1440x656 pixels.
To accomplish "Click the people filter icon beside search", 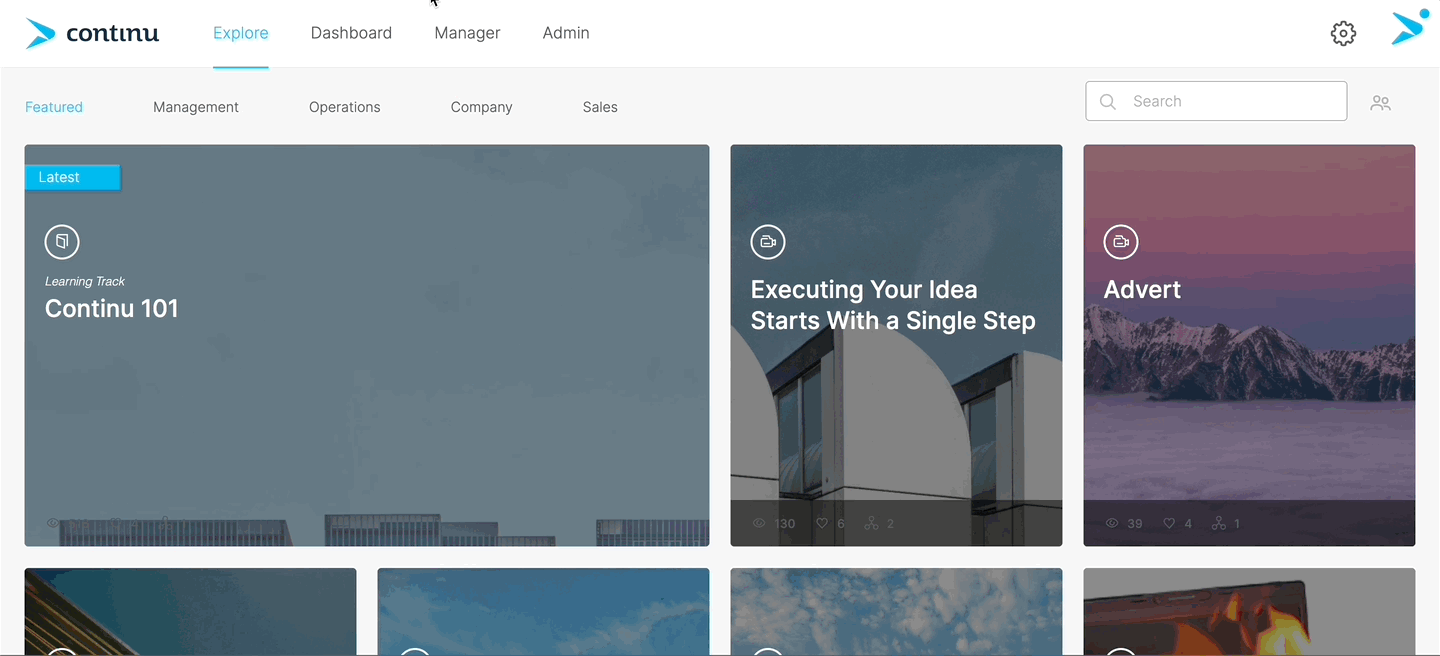I will (x=1381, y=103).
